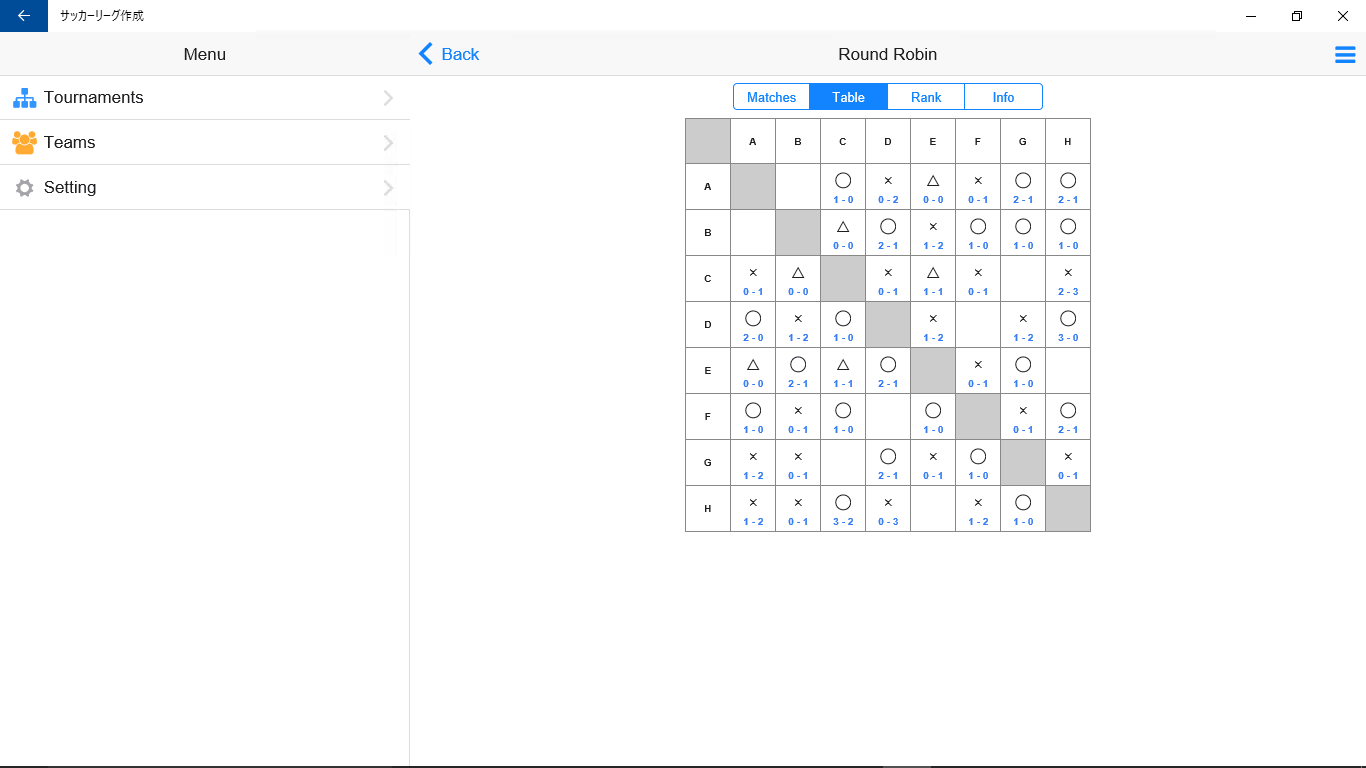
Task: Open the Info tab
Action: click(1003, 97)
